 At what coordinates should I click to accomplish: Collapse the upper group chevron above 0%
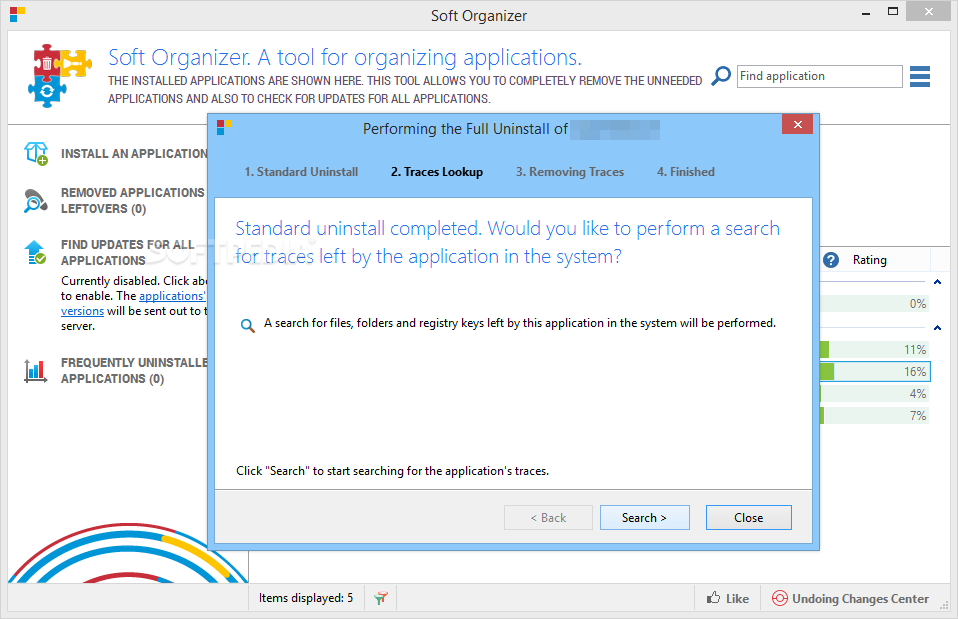point(937,282)
